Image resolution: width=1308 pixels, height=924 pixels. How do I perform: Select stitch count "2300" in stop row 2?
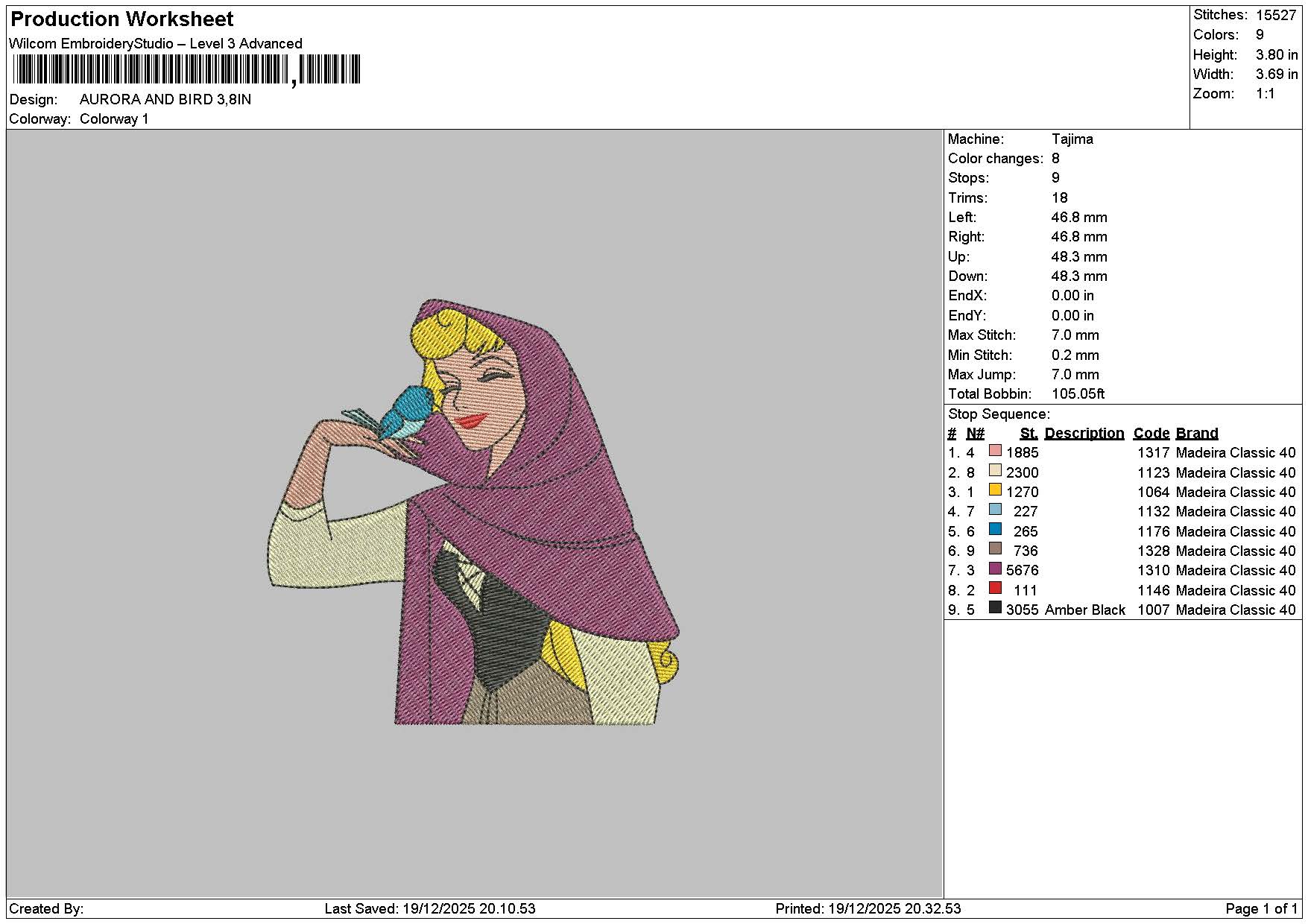(1023, 472)
